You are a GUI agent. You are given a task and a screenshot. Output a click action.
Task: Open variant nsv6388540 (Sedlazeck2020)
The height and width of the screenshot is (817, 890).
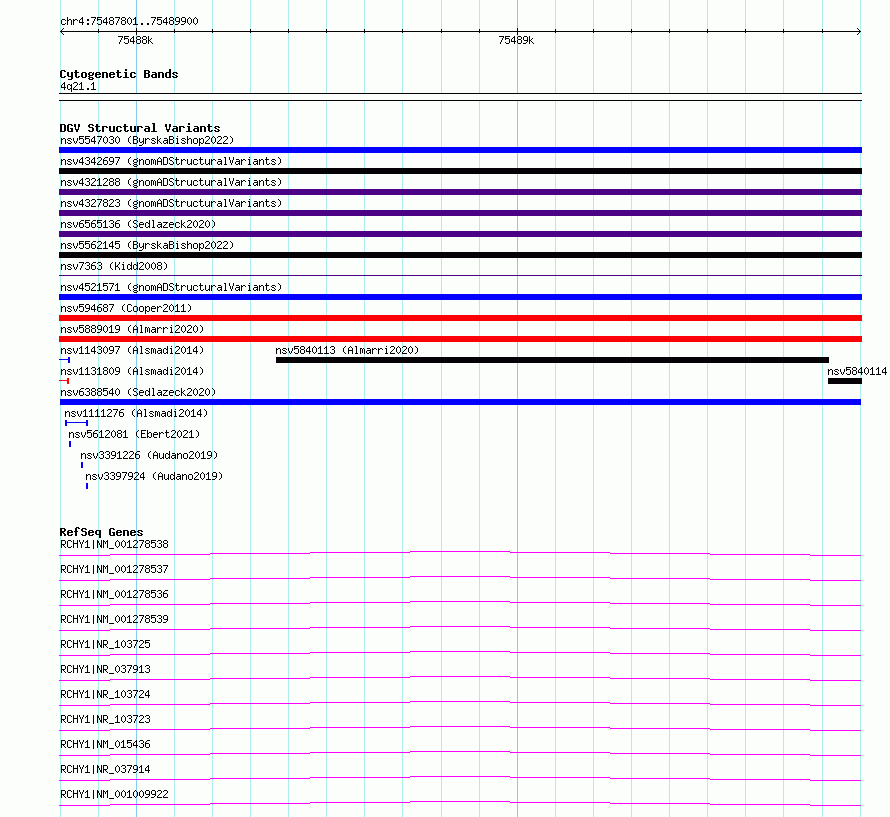(138, 392)
